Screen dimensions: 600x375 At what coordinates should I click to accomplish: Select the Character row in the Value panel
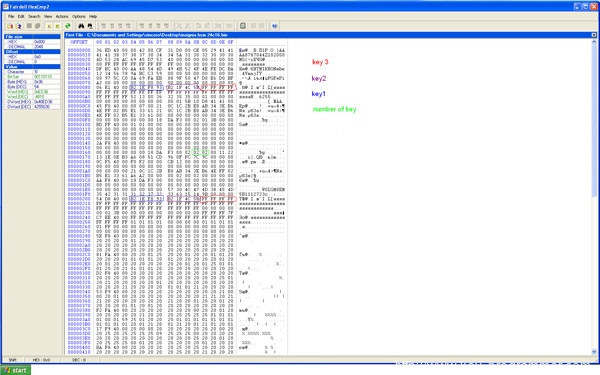point(32,72)
